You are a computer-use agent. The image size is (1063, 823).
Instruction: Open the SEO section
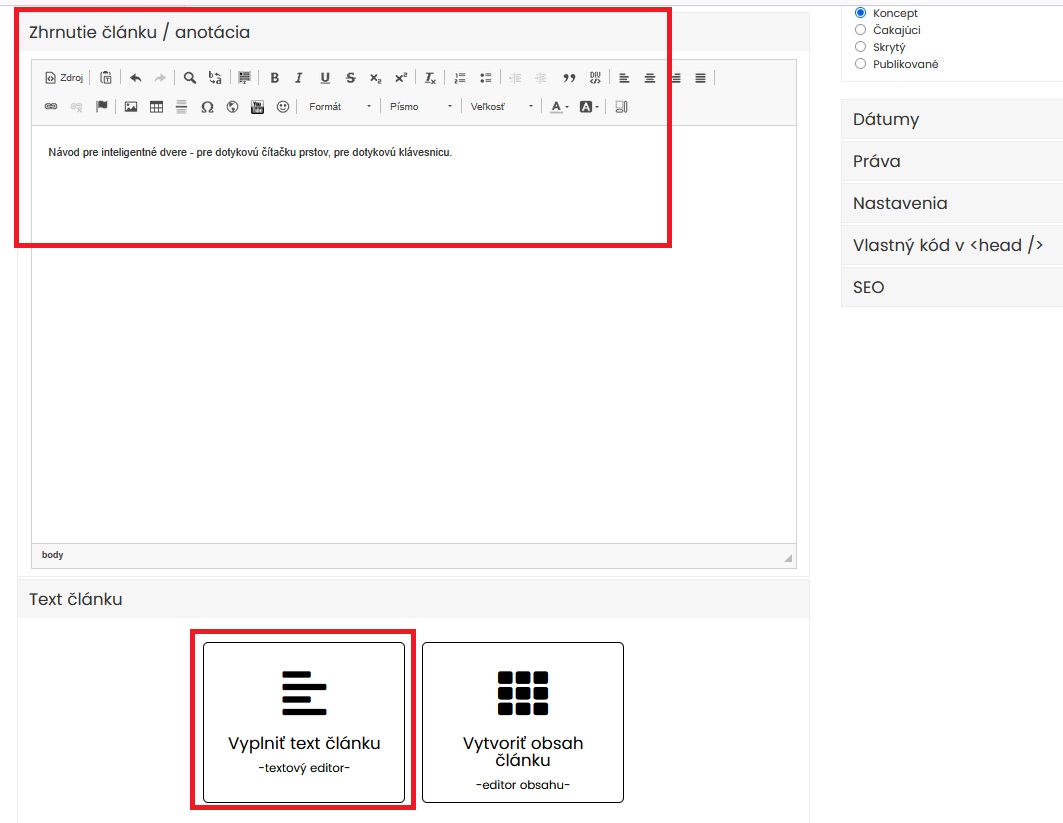tap(950, 287)
